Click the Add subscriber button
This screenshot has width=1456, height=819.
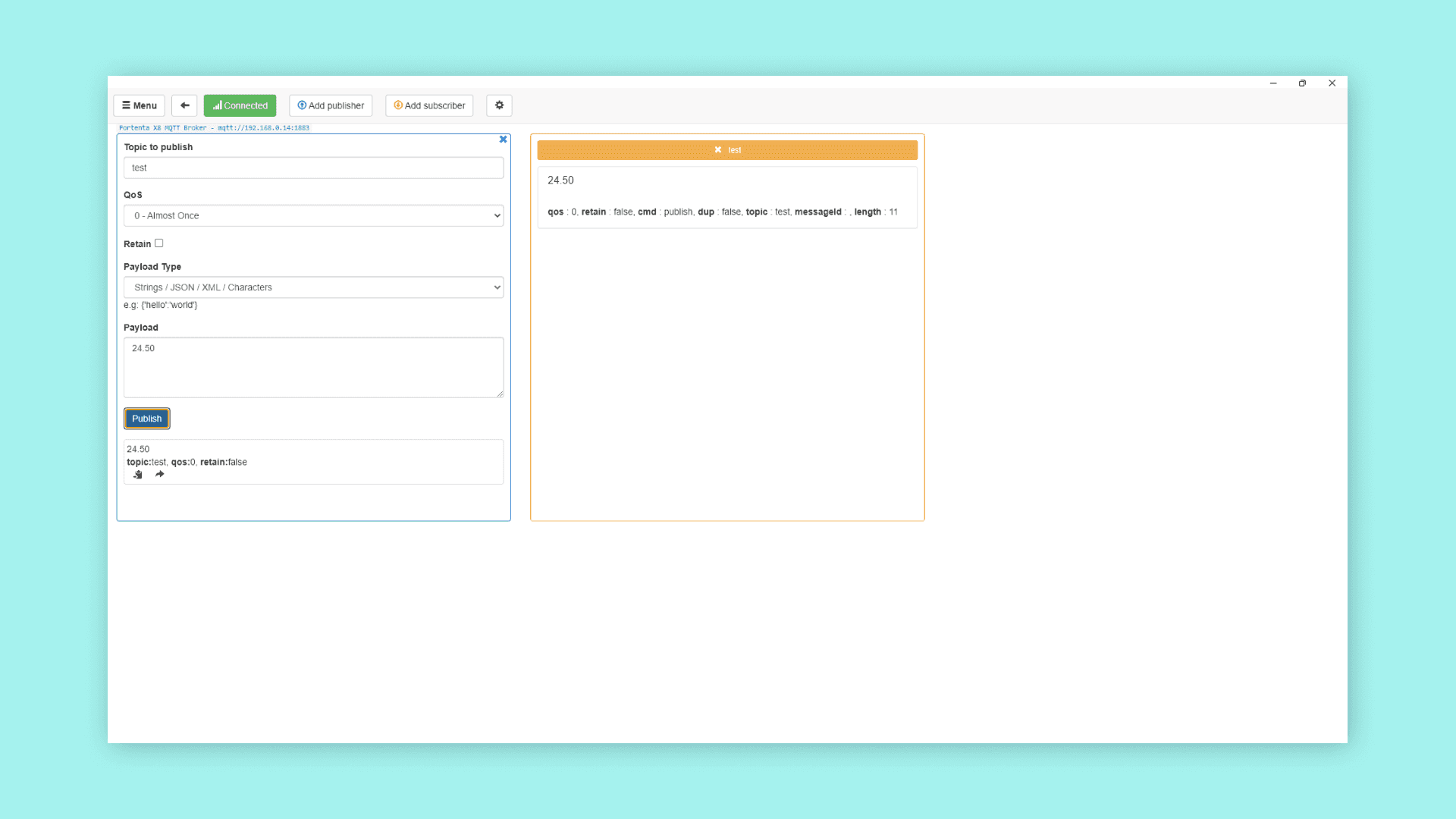pyautogui.click(x=429, y=105)
